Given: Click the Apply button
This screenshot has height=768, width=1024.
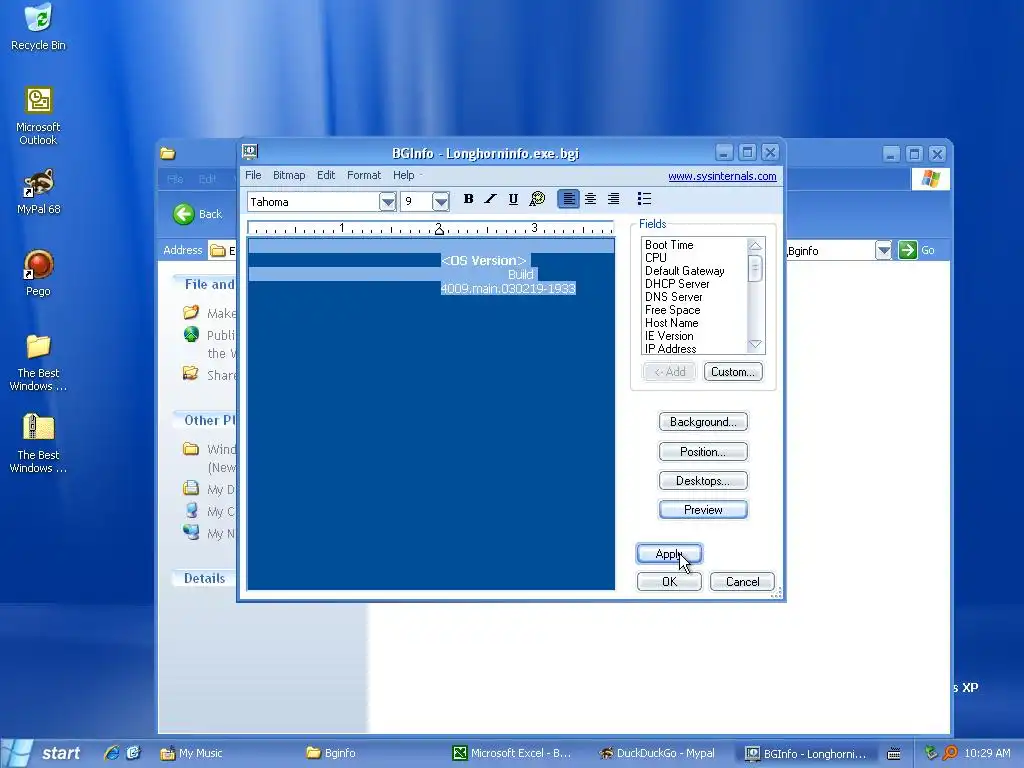Looking at the screenshot, I should pyautogui.click(x=669, y=554).
